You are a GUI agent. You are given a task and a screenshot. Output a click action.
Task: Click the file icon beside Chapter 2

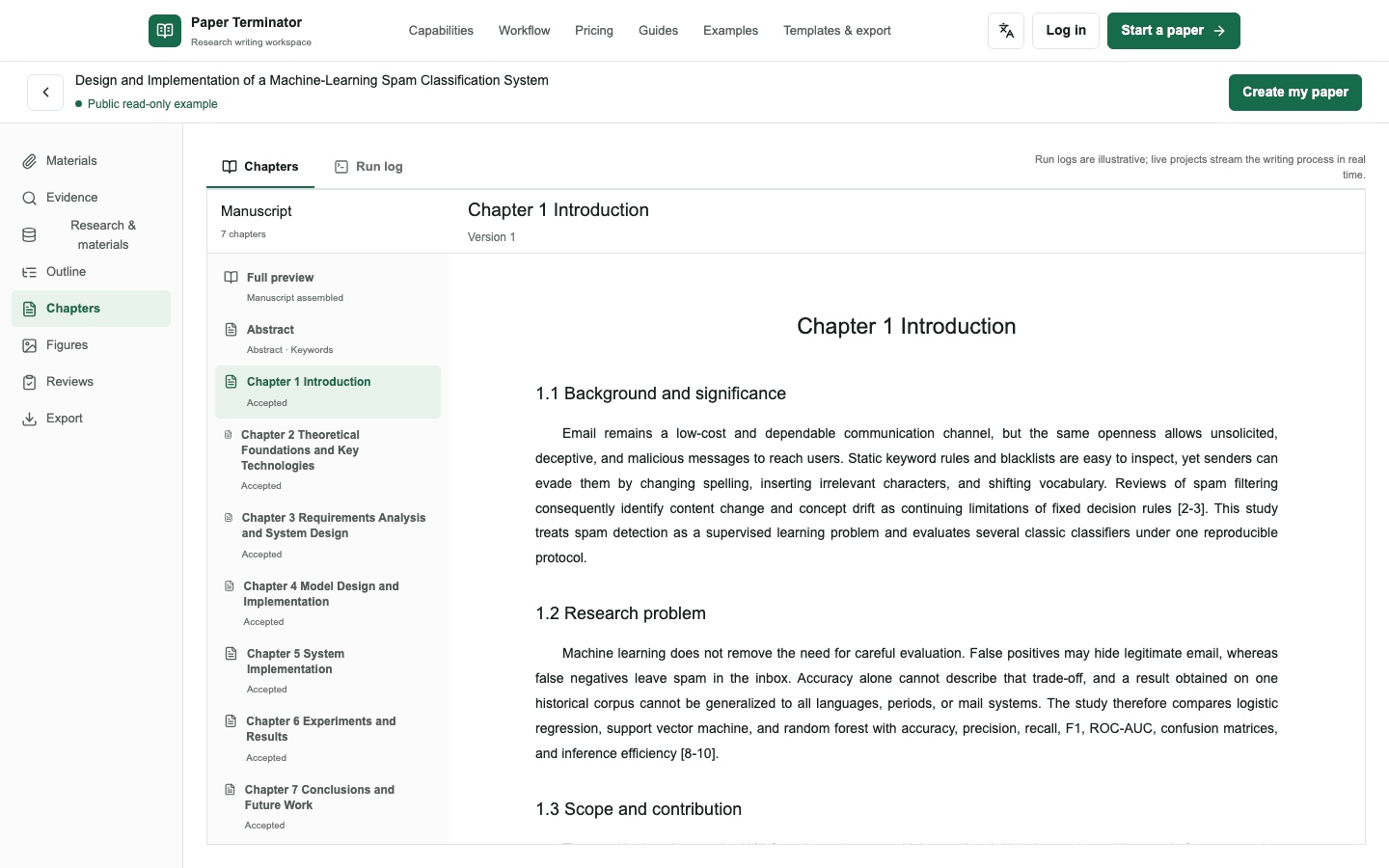click(x=229, y=435)
